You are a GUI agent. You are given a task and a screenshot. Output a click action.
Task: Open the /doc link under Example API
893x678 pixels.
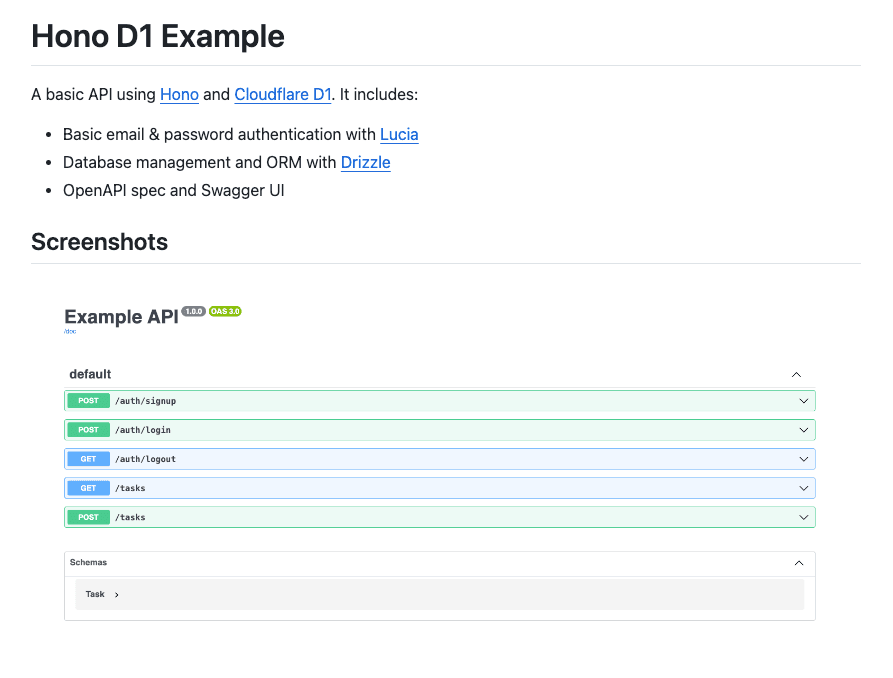[70, 331]
